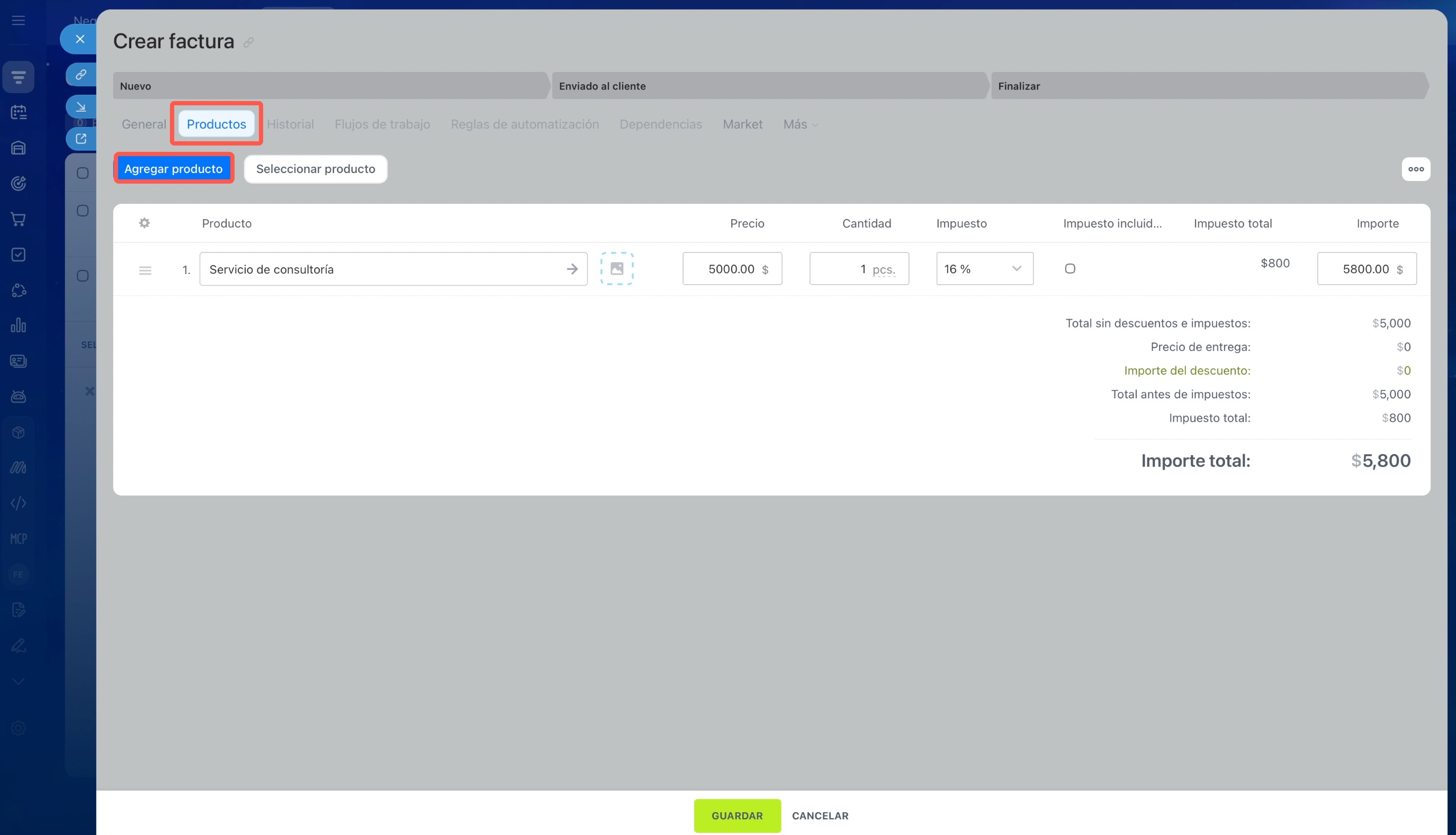This screenshot has width=1456, height=835.
Task: Click the three-dots more options button
Action: (x=1415, y=169)
